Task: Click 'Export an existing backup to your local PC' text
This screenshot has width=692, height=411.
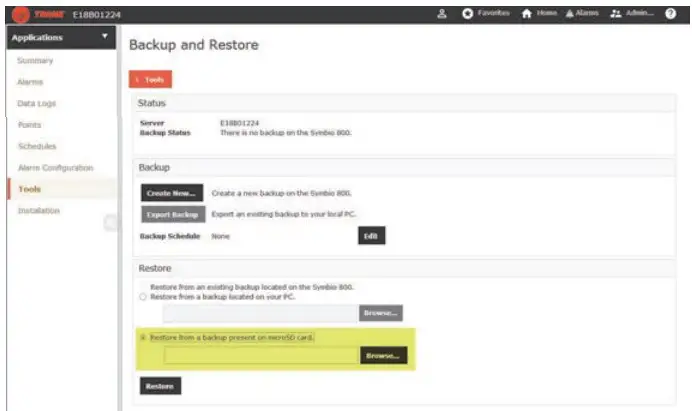Action: 283,214
